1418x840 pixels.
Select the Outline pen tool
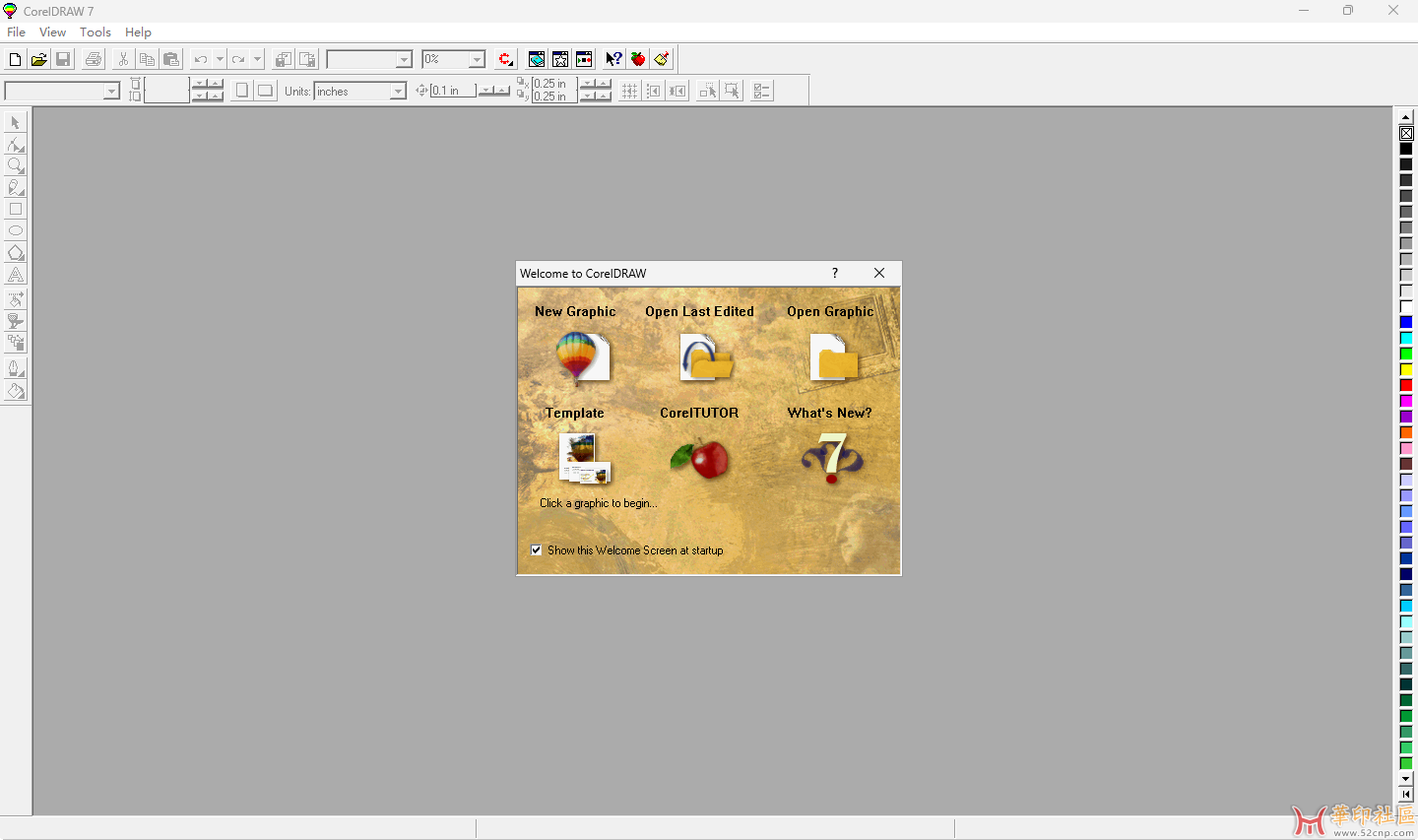coord(16,368)
